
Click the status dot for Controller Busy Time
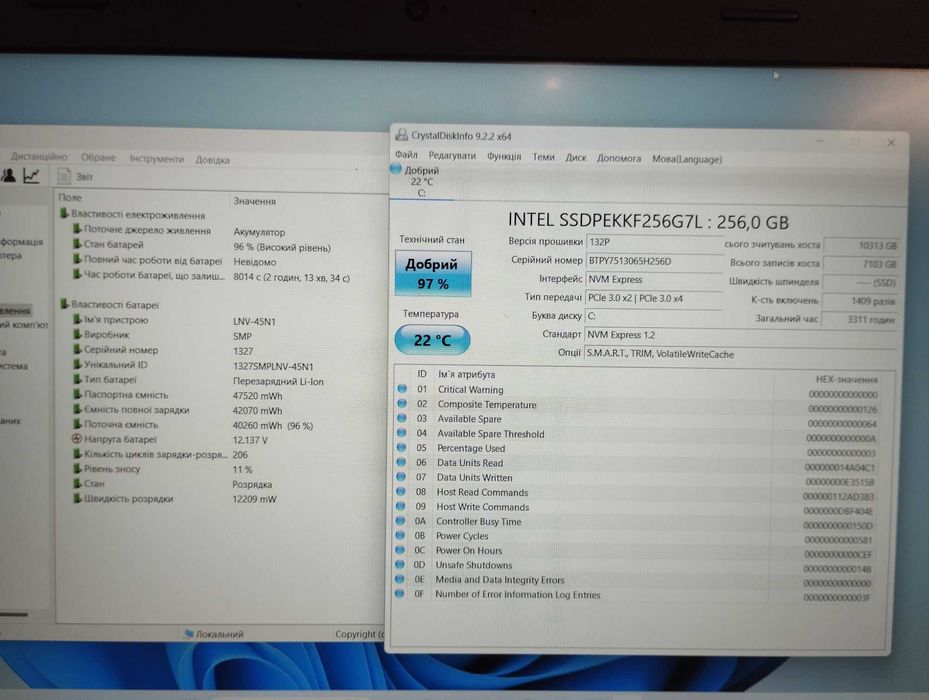401,520
